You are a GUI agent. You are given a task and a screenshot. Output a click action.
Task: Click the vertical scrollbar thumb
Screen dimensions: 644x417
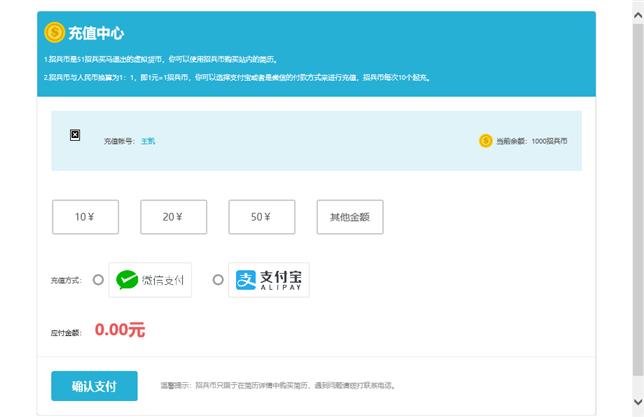click(x=637, y=200)
